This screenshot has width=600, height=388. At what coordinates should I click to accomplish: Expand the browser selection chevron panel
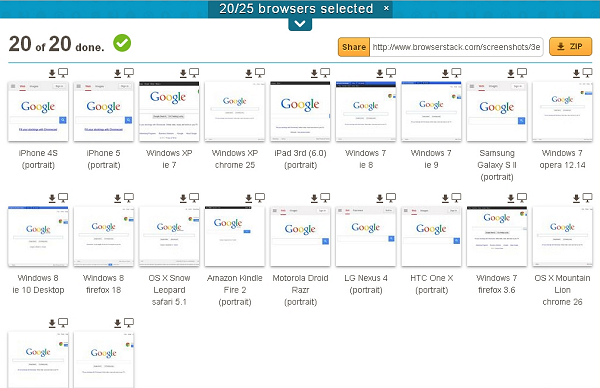click(300, 24)
